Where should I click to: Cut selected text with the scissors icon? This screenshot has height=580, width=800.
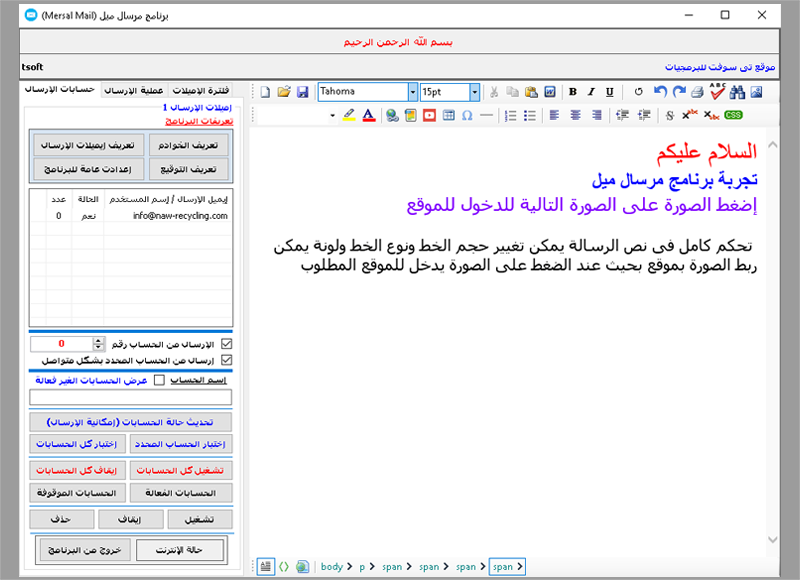(x=494, y=92)
